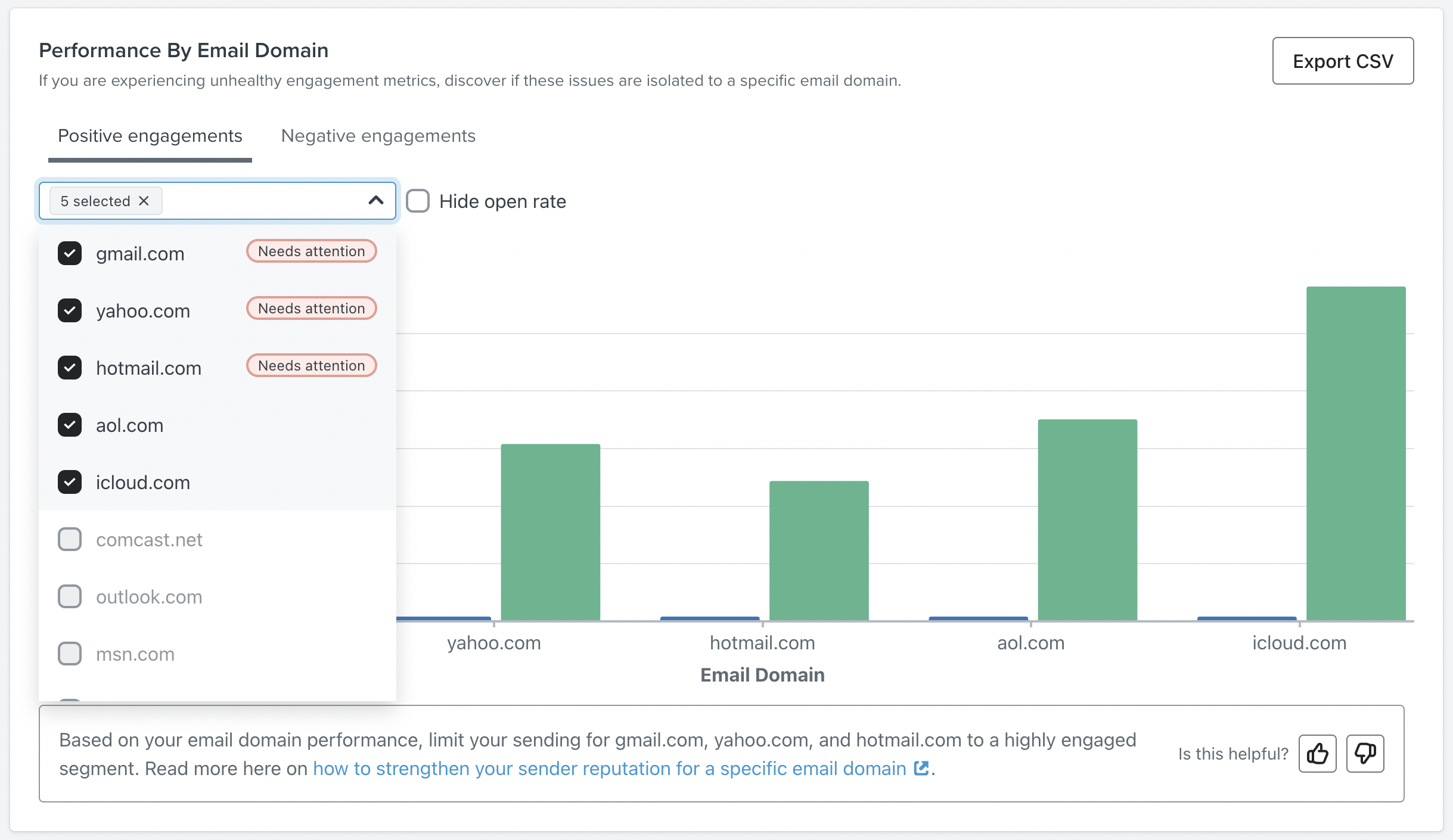1453x840 pixels.
Task: Click the gmail.com needs attention badge
Action: [x=311, y=251]
